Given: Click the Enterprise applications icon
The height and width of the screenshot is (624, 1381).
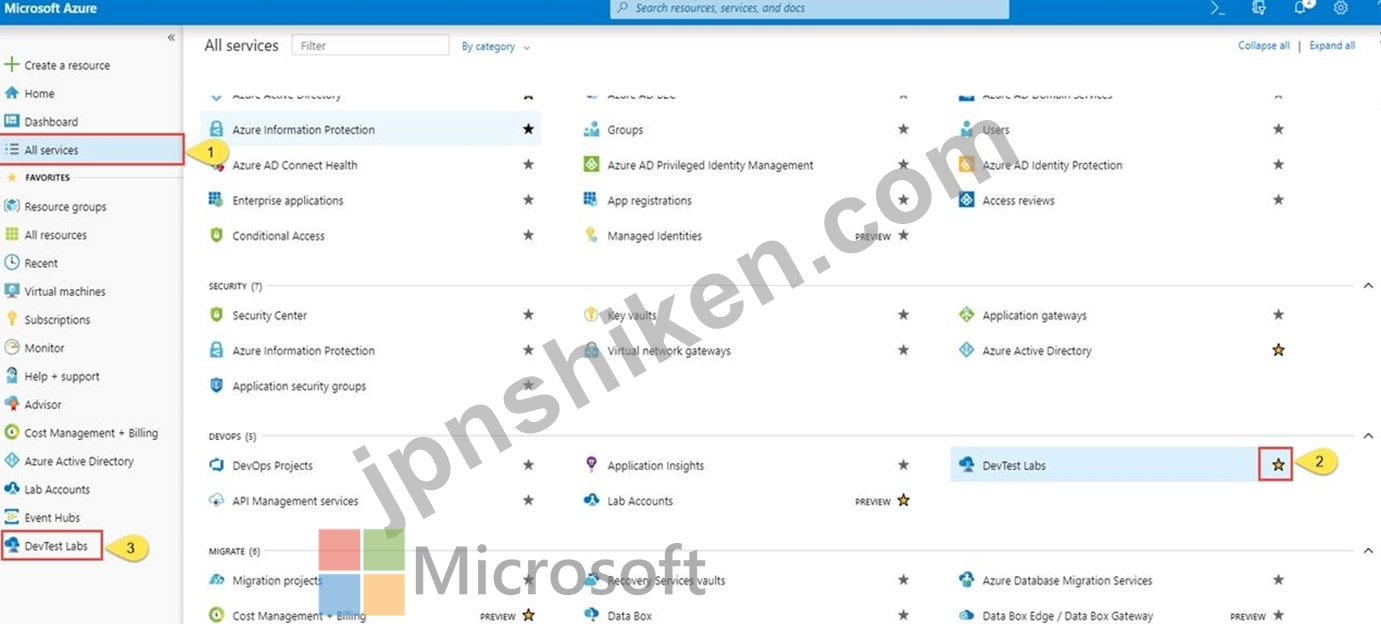Looking at the screenshot, I should [216, 200].
